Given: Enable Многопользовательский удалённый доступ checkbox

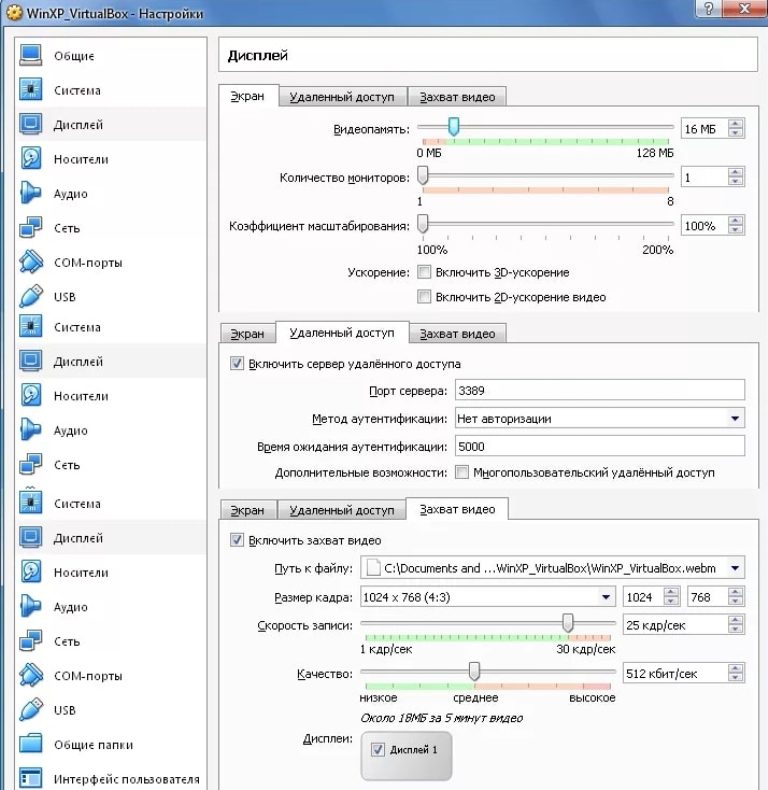Looking at the screenshot, I should click(x=462, y=472).
